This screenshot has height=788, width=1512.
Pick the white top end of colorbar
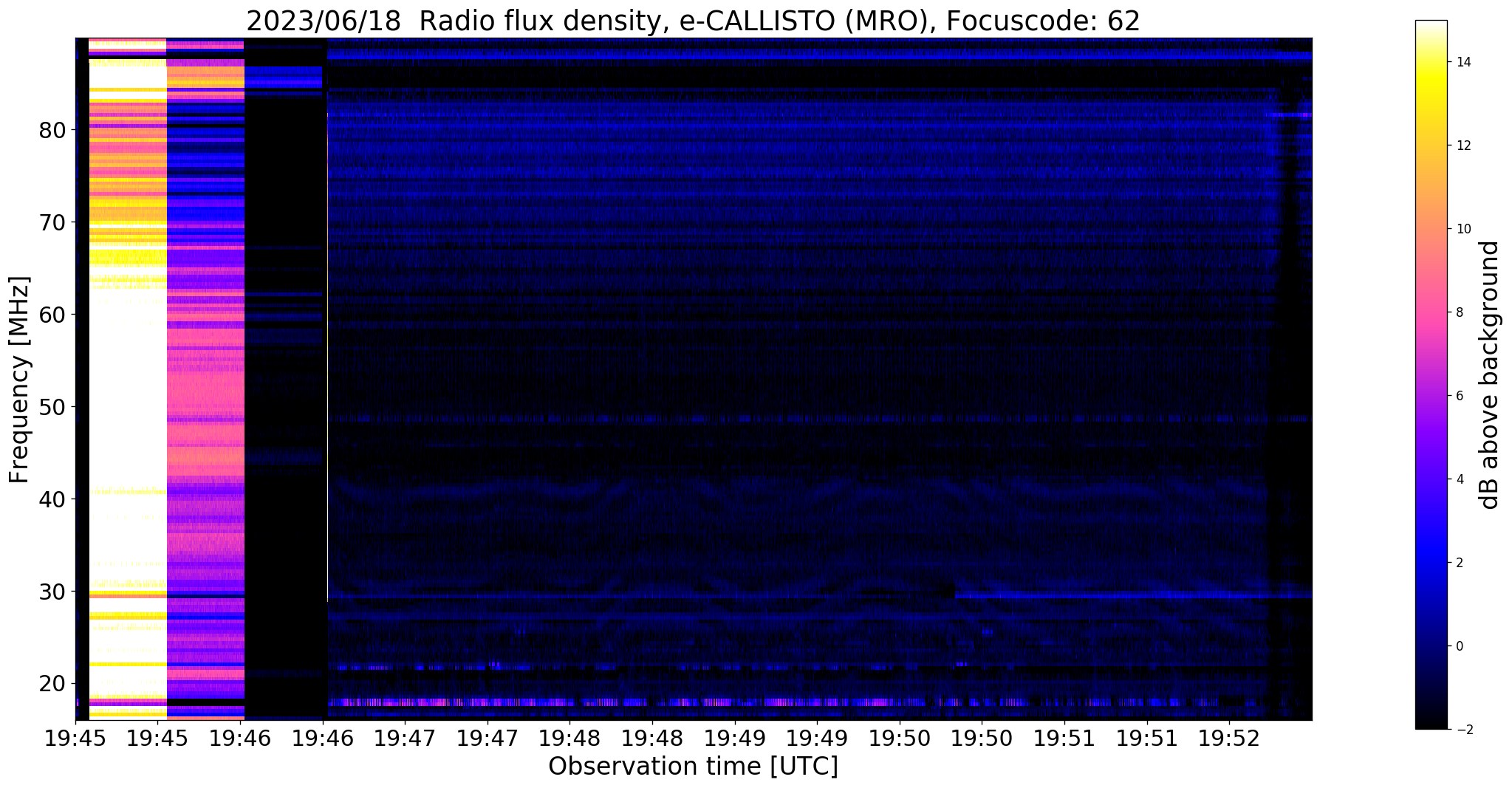[1431, 26]
